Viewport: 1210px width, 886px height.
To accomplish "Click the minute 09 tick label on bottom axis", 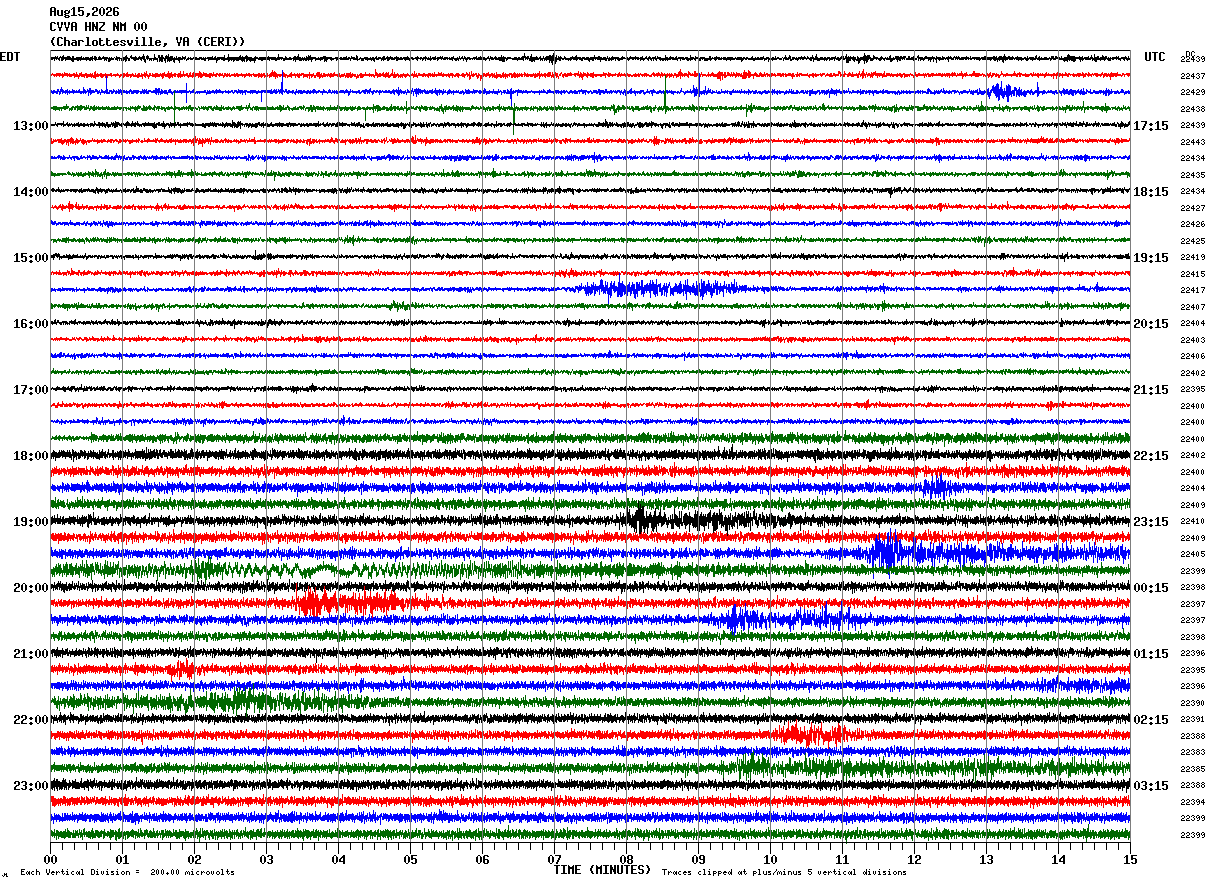I will coord(698,859).
